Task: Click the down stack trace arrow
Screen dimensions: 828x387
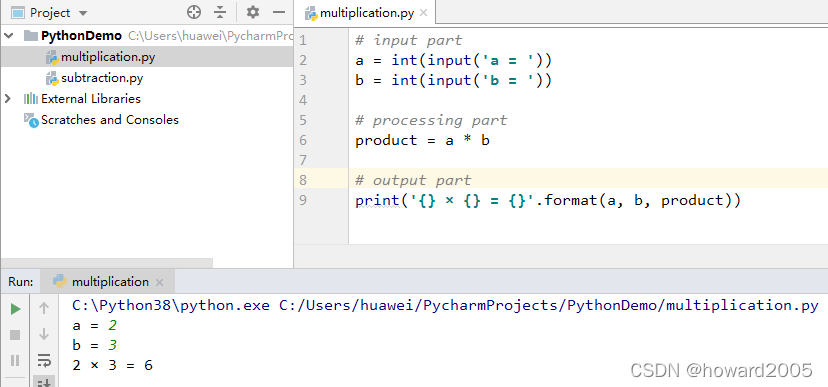Action: click(x=44, y=334)
